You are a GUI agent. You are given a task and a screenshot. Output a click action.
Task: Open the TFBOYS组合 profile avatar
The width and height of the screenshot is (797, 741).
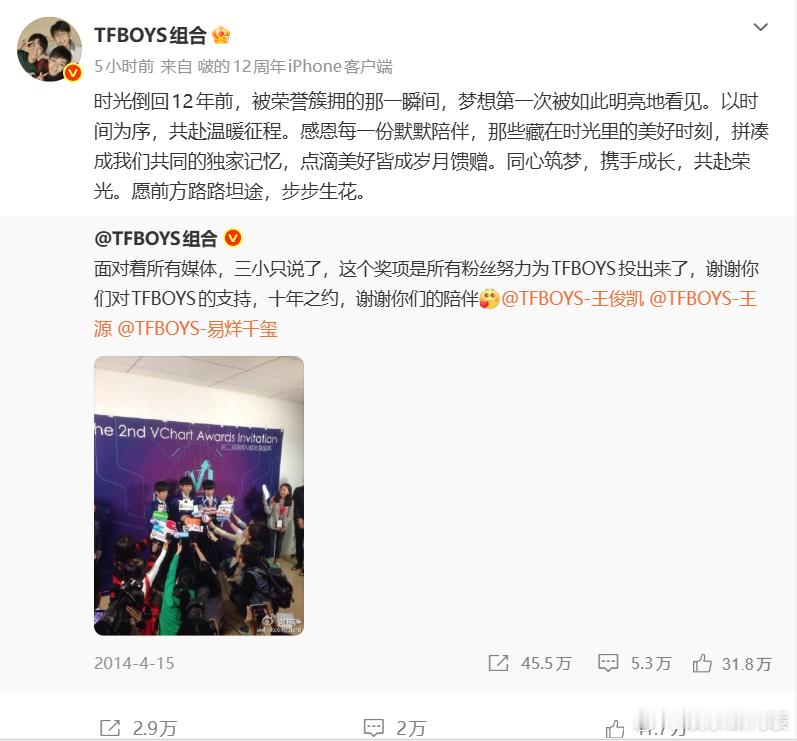[49, 49]
